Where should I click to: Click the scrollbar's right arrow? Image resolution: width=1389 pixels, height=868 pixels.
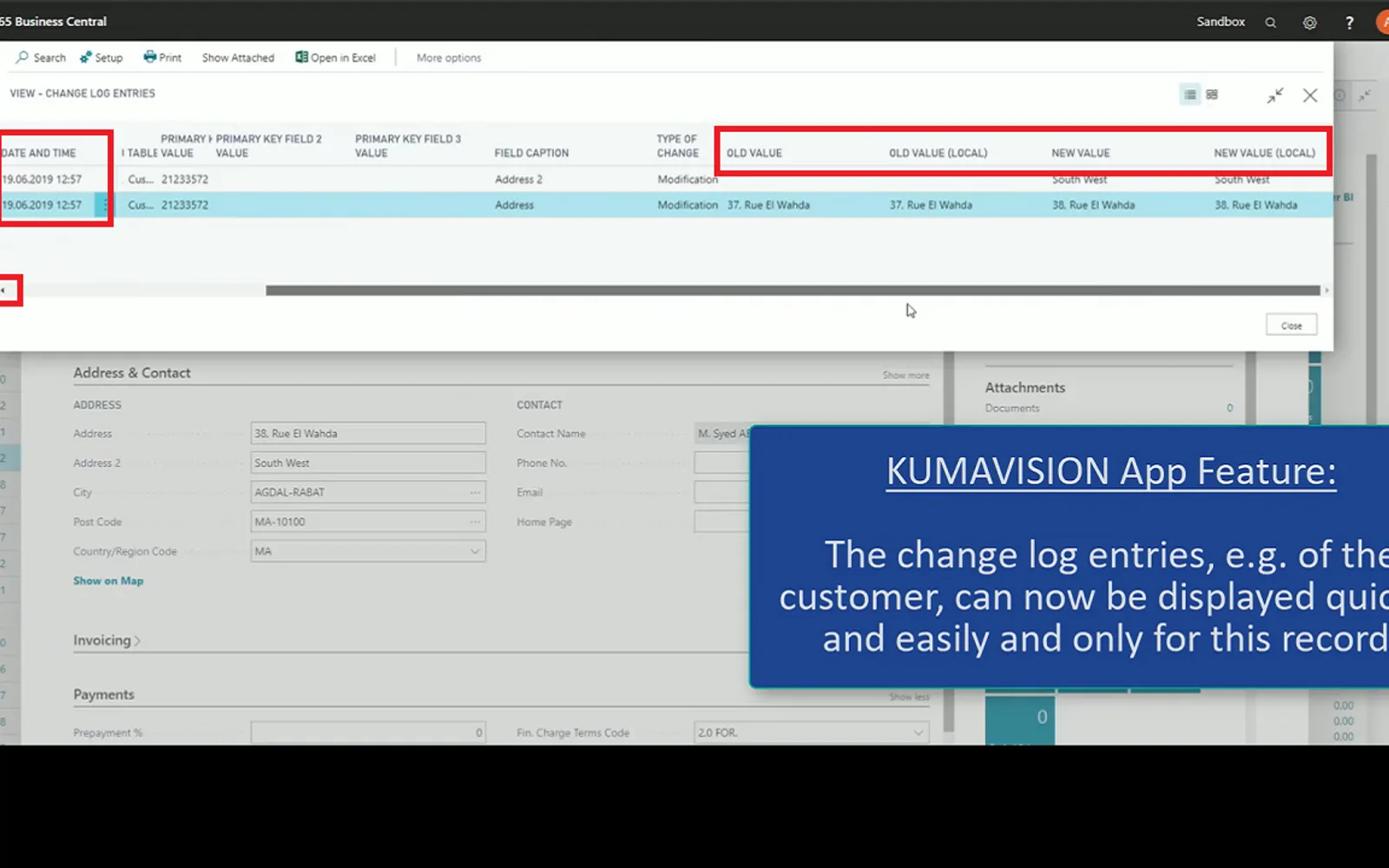click(1326, 291)
